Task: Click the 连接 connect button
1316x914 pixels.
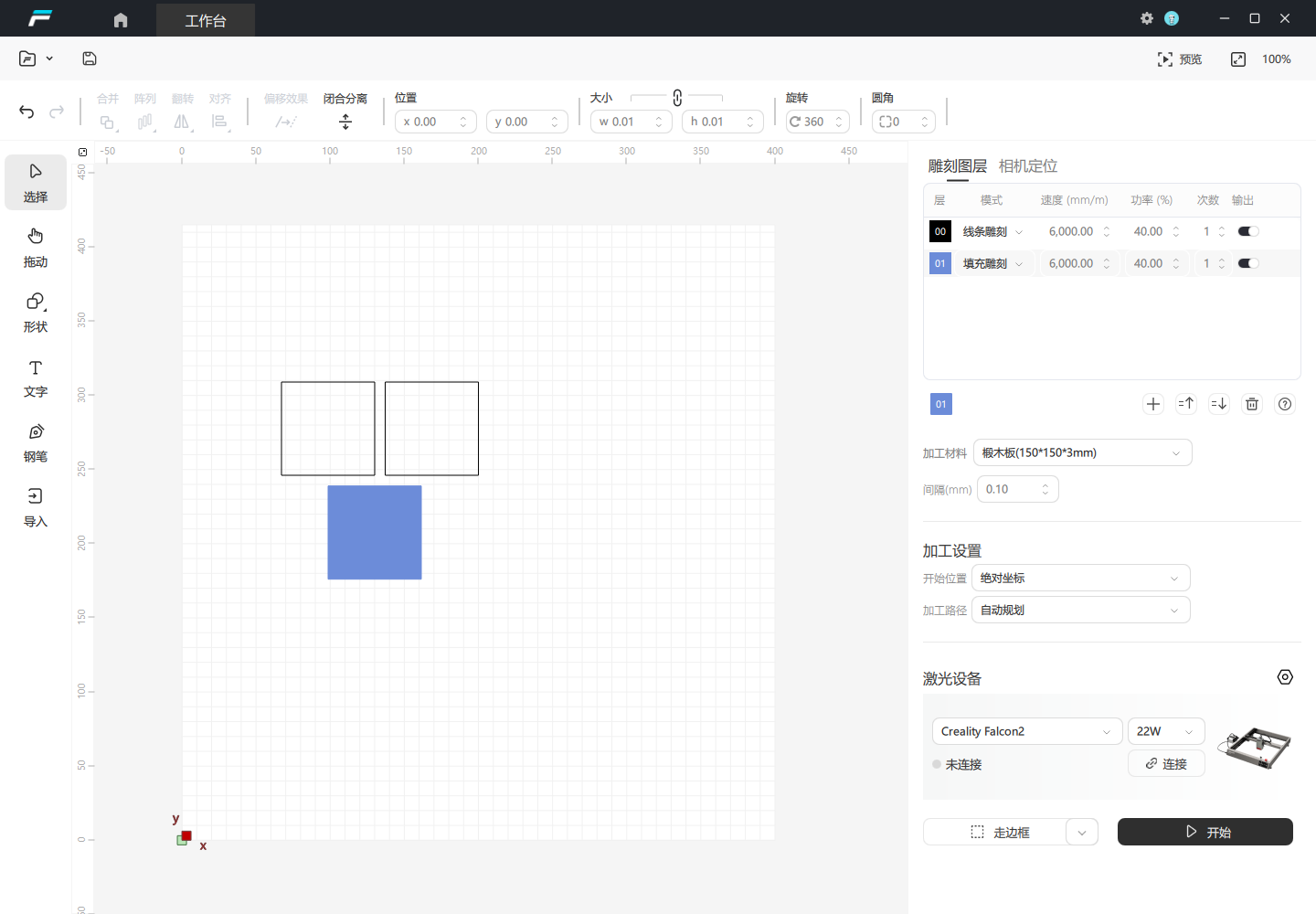Action: pos(1166,763)
